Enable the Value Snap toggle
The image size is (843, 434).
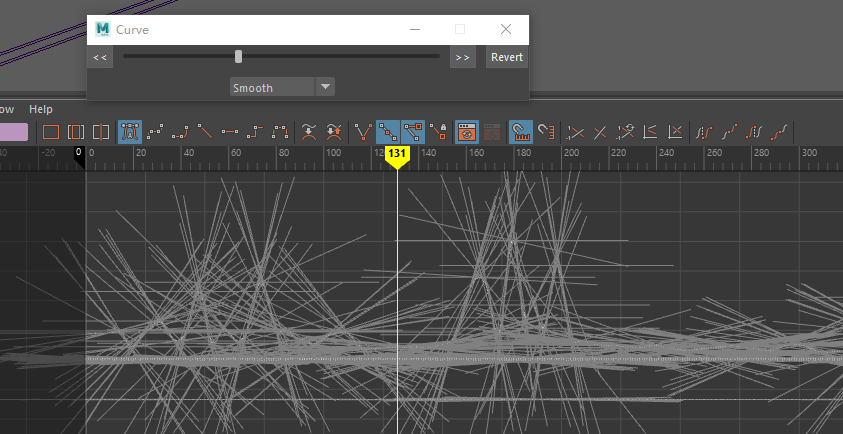point(546,131)
